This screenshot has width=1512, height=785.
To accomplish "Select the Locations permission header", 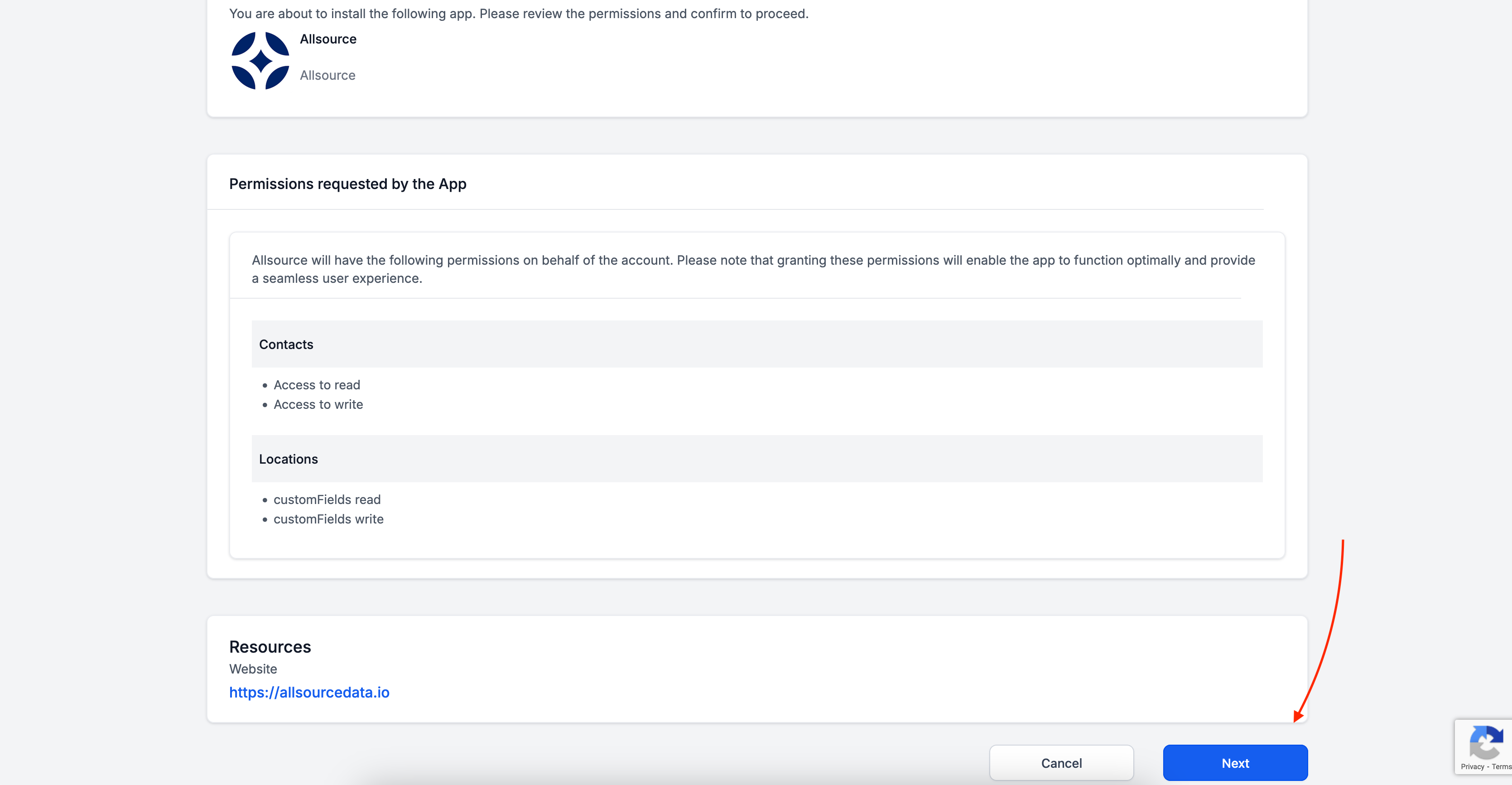I will point(288,459).
